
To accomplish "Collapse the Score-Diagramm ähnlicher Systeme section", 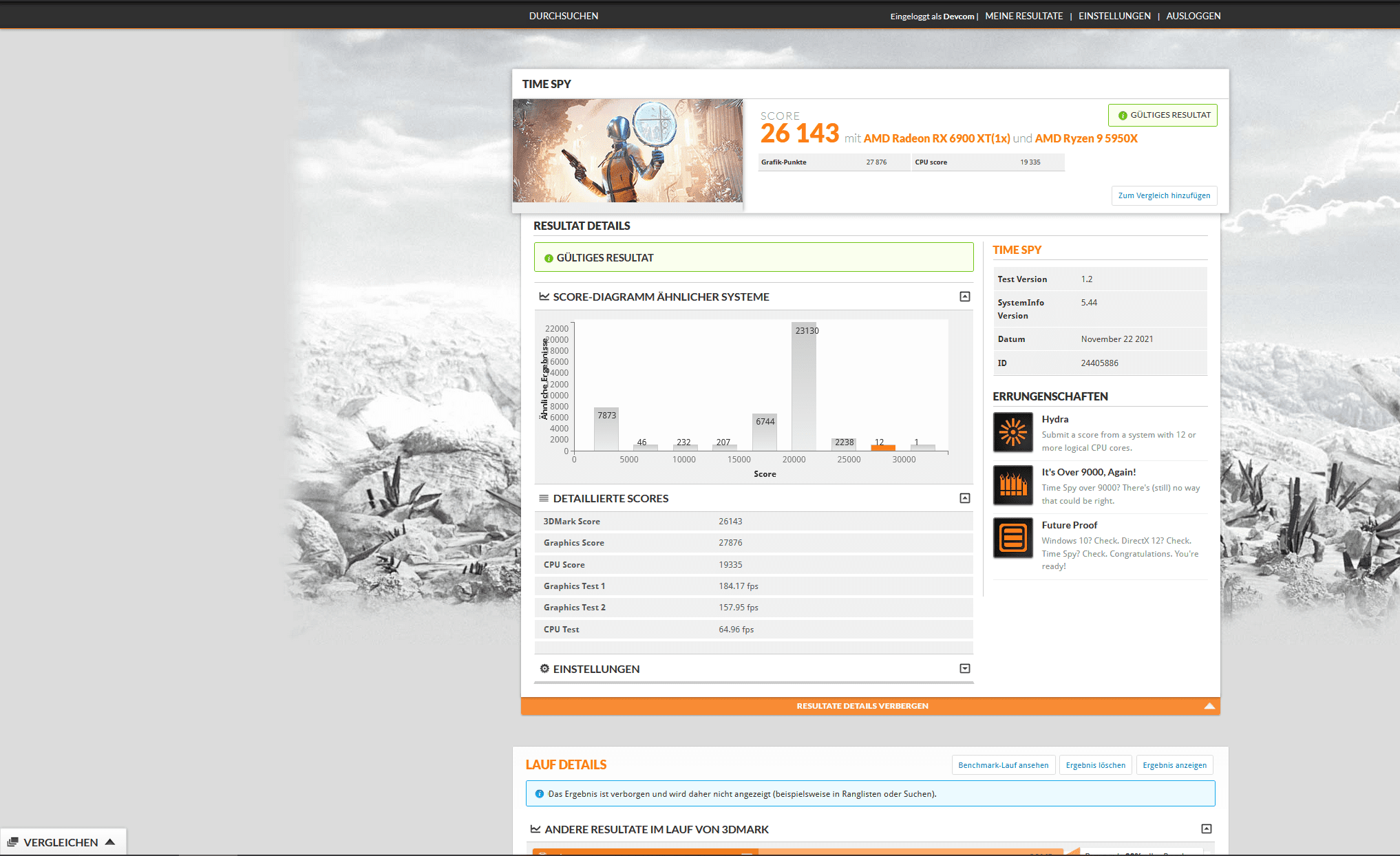I will click(x=965, y=297).
